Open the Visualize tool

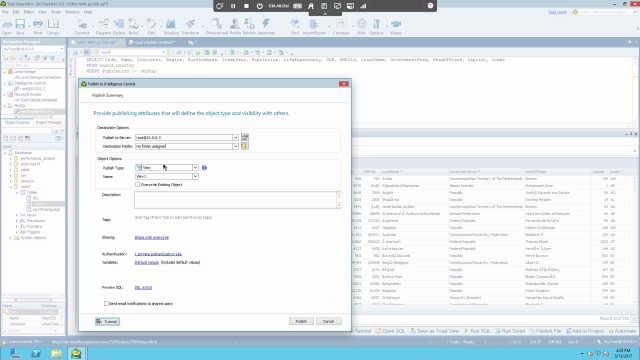171,27
